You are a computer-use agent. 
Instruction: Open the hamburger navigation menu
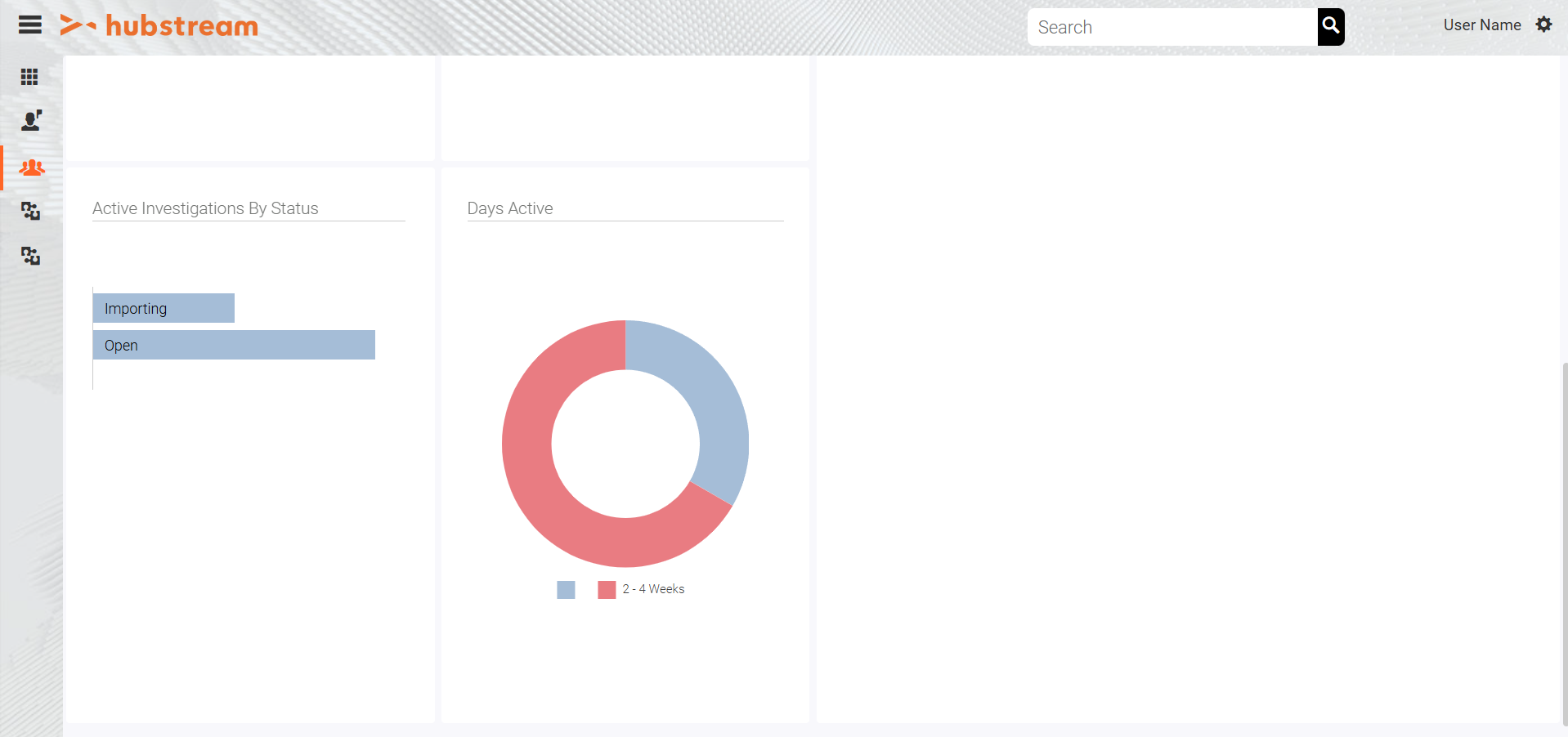[x=29, y=25]
